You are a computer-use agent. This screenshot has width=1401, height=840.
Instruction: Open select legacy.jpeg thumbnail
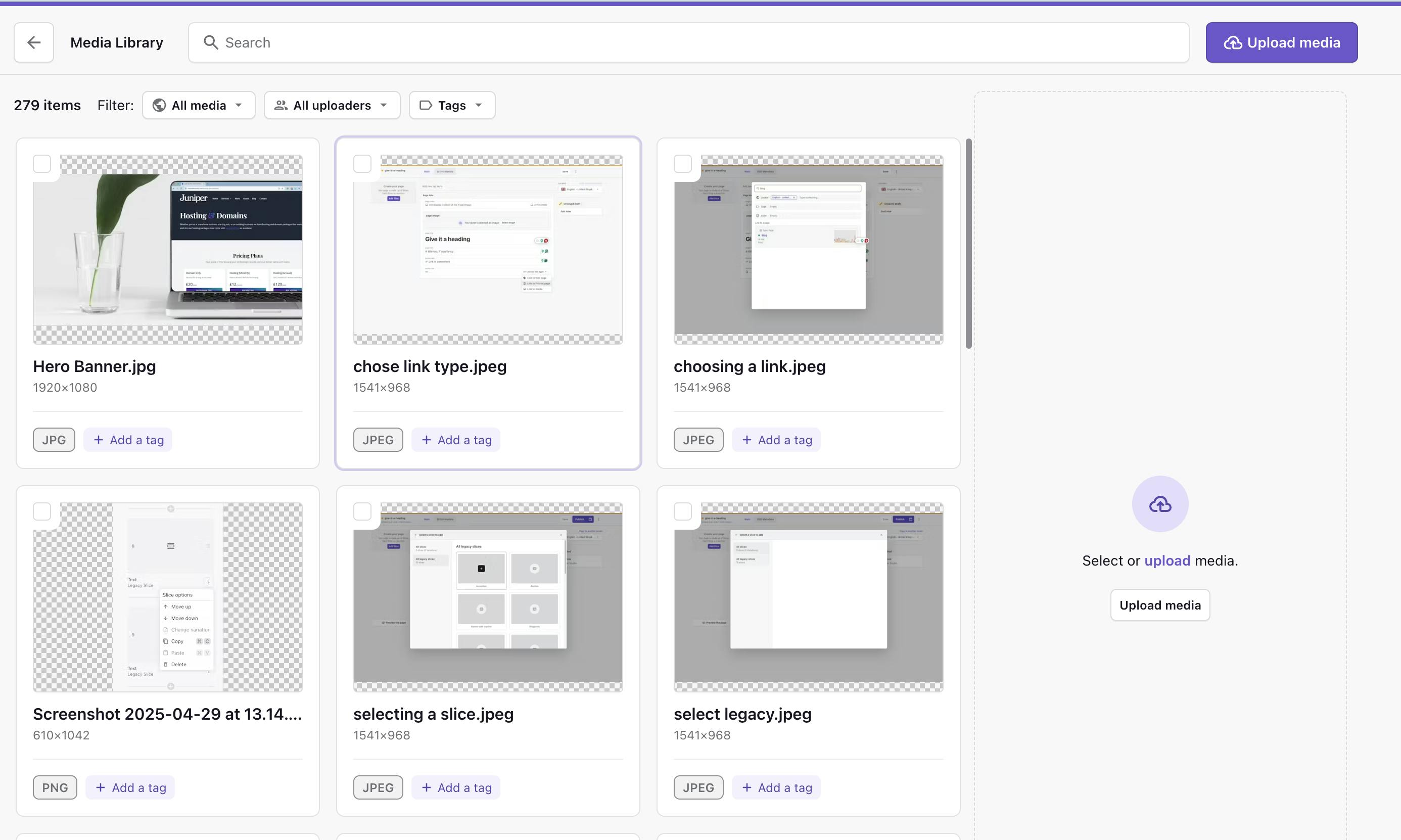coord(808,597)
